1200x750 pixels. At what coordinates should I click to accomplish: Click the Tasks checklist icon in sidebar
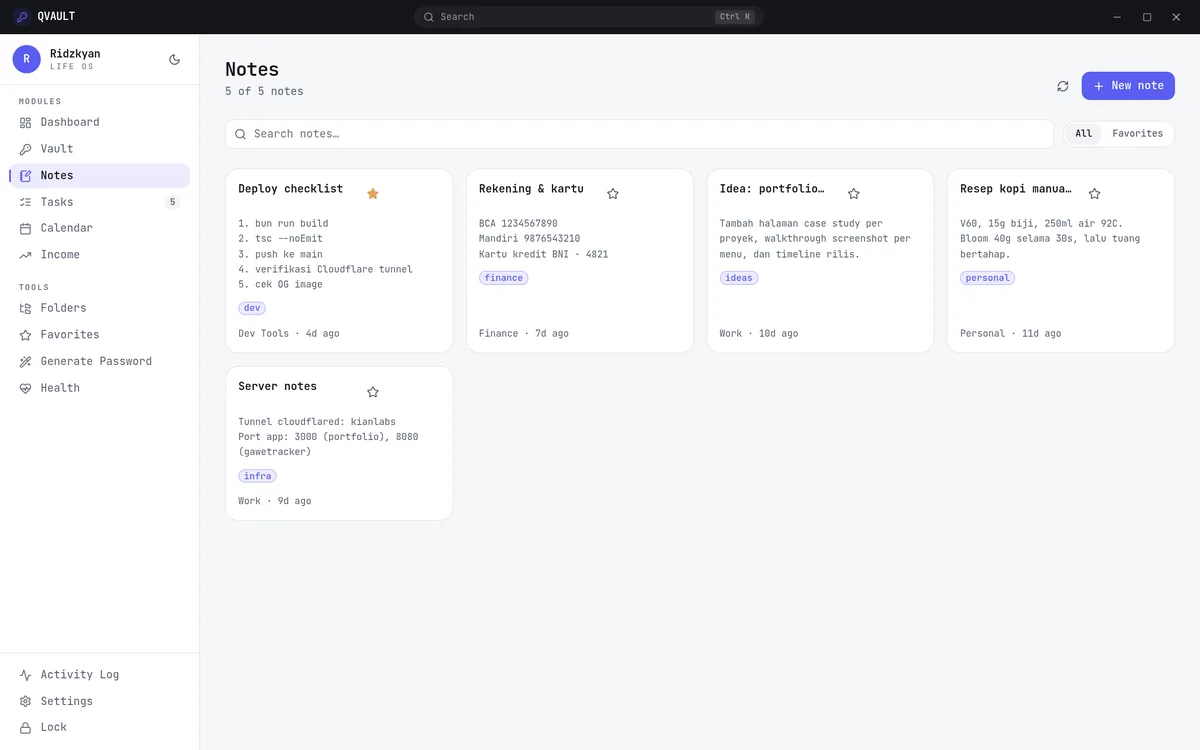(x=26, y=202)
